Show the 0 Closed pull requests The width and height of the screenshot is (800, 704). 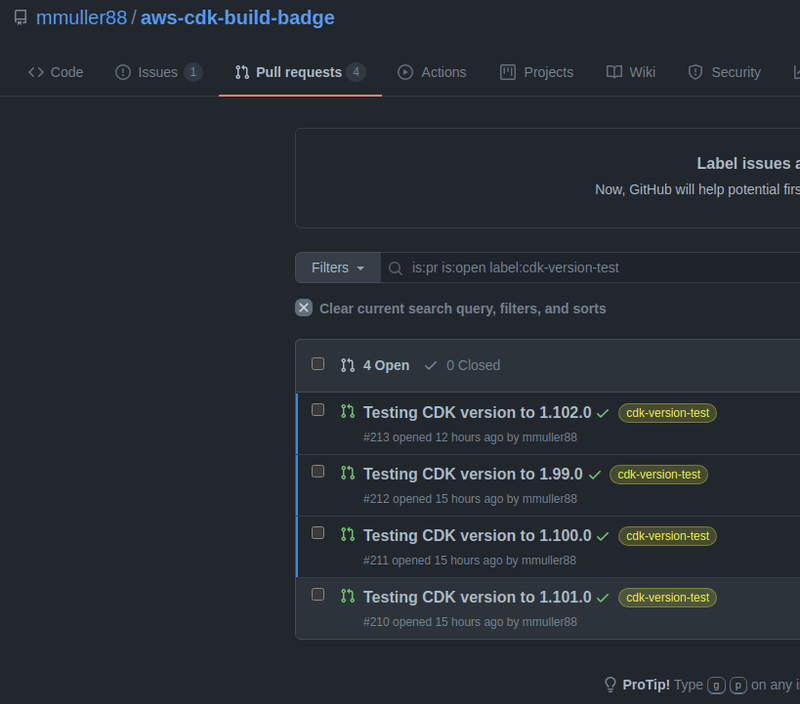pos(462,365)
